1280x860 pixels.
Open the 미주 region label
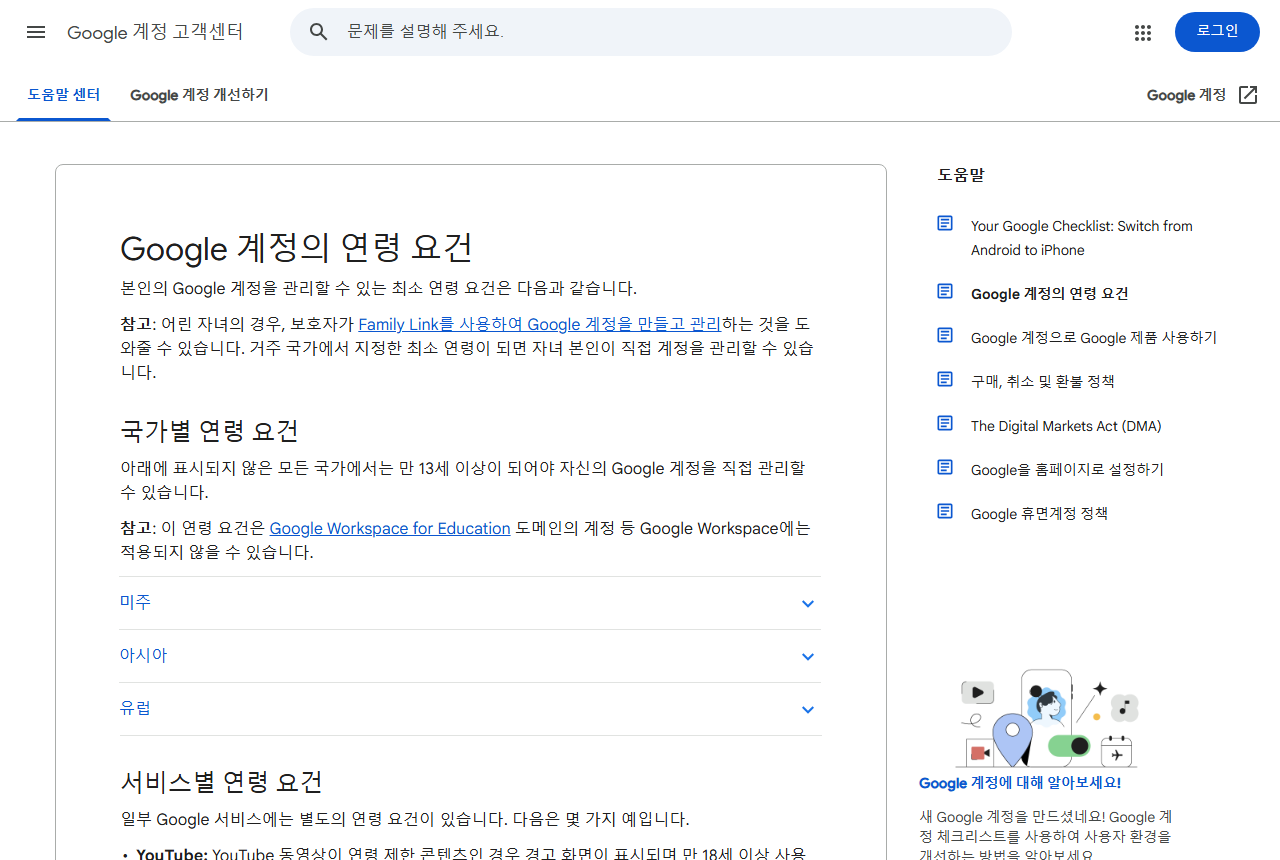pyautogui.click(x=135, y=602)
